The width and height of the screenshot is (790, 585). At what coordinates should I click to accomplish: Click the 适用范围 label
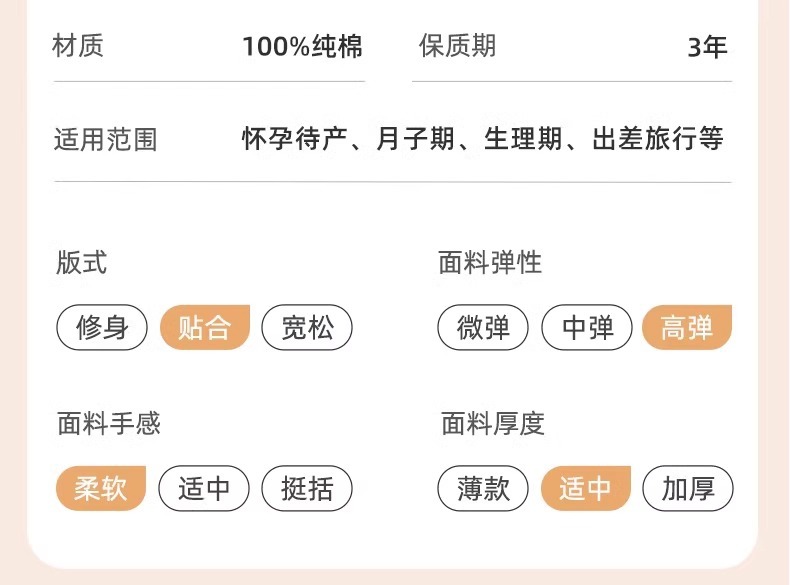click(x=105, y=139)
